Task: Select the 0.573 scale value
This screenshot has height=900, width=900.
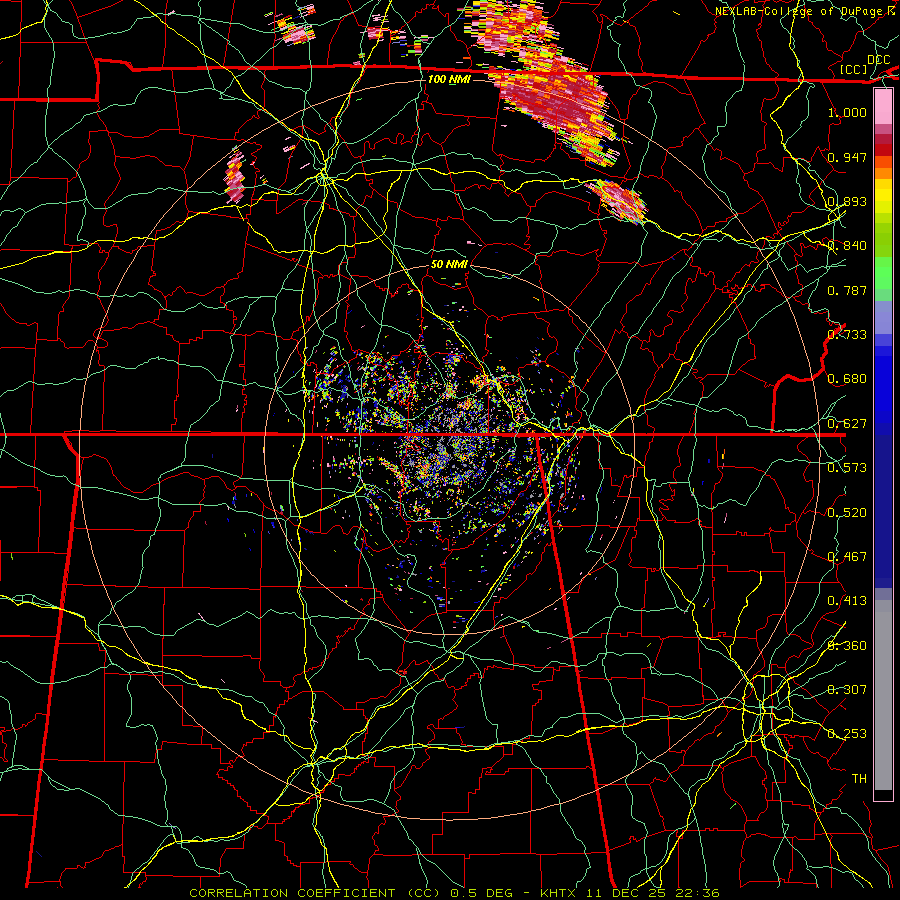Action: [847, 467]
